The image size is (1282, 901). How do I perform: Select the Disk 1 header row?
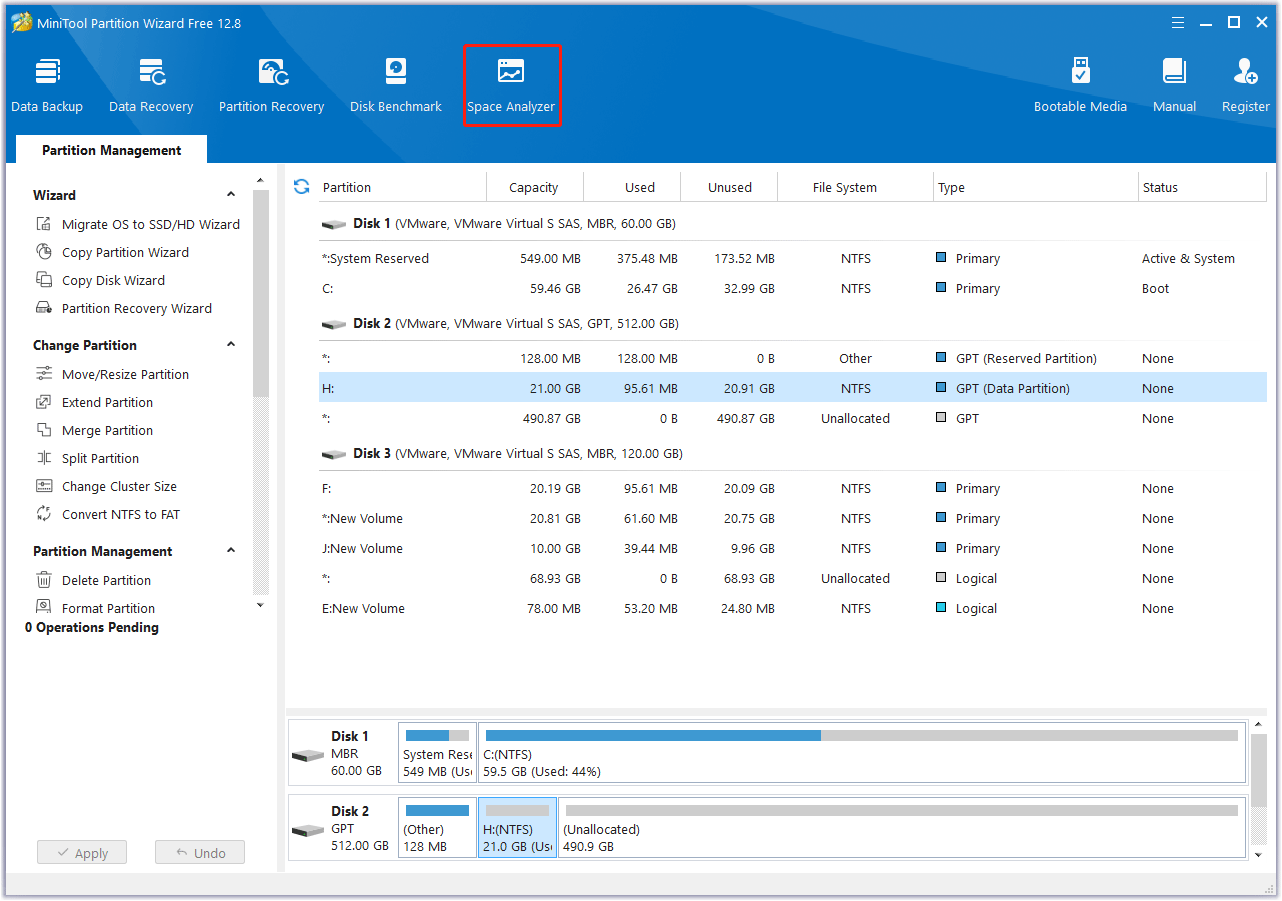coord(793,223)
